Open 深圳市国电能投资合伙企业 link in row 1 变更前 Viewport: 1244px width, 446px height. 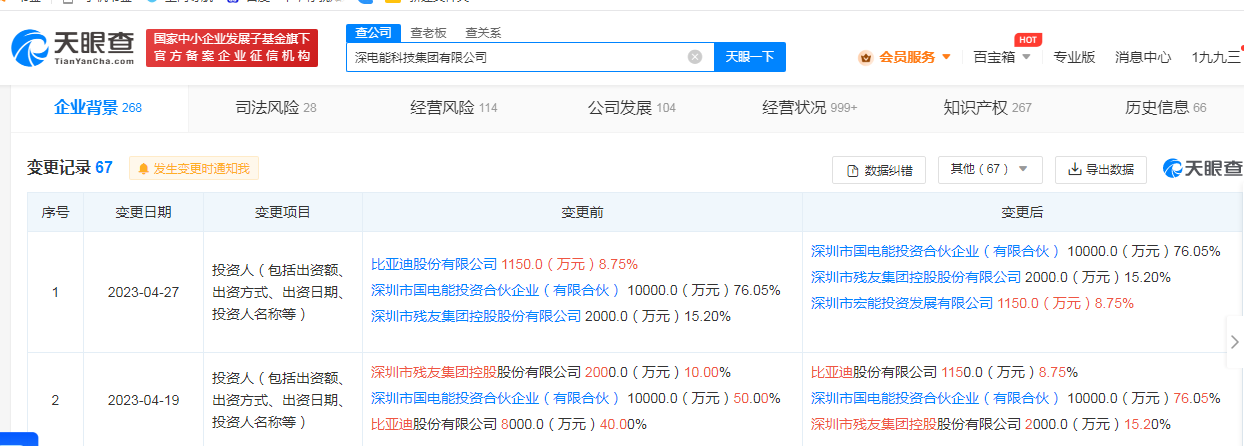tap(496, 291)
